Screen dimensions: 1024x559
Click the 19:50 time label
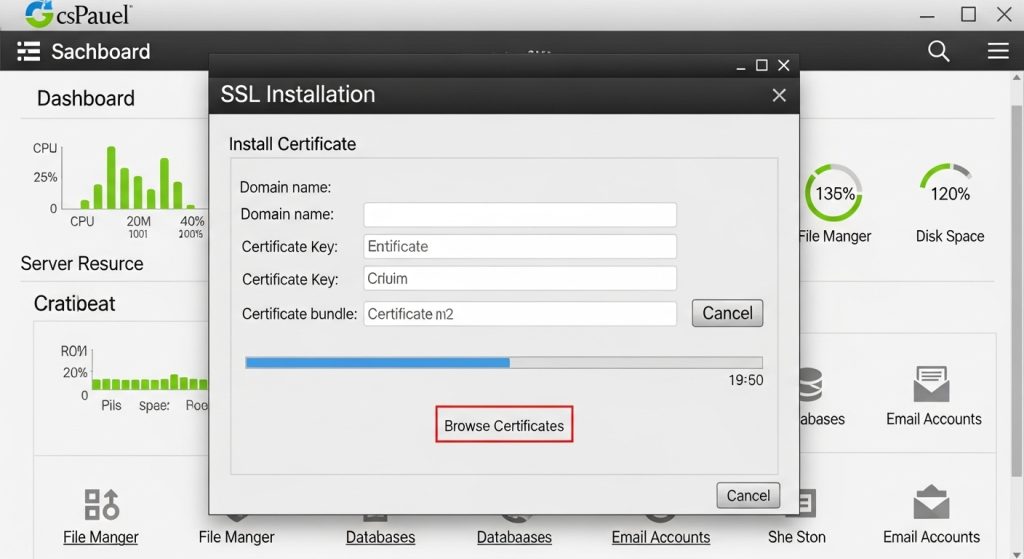pyautogui.click(x=746, y=380)
